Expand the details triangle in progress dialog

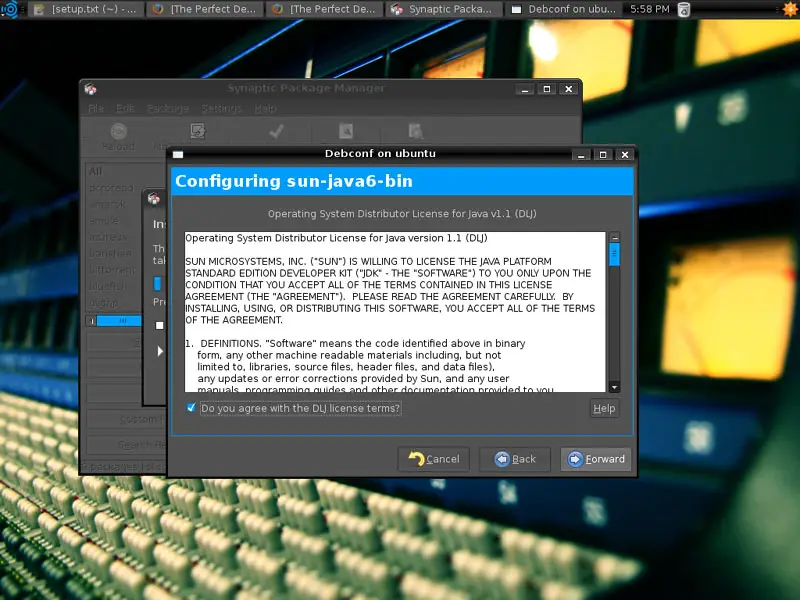click(x=160, y=351)
